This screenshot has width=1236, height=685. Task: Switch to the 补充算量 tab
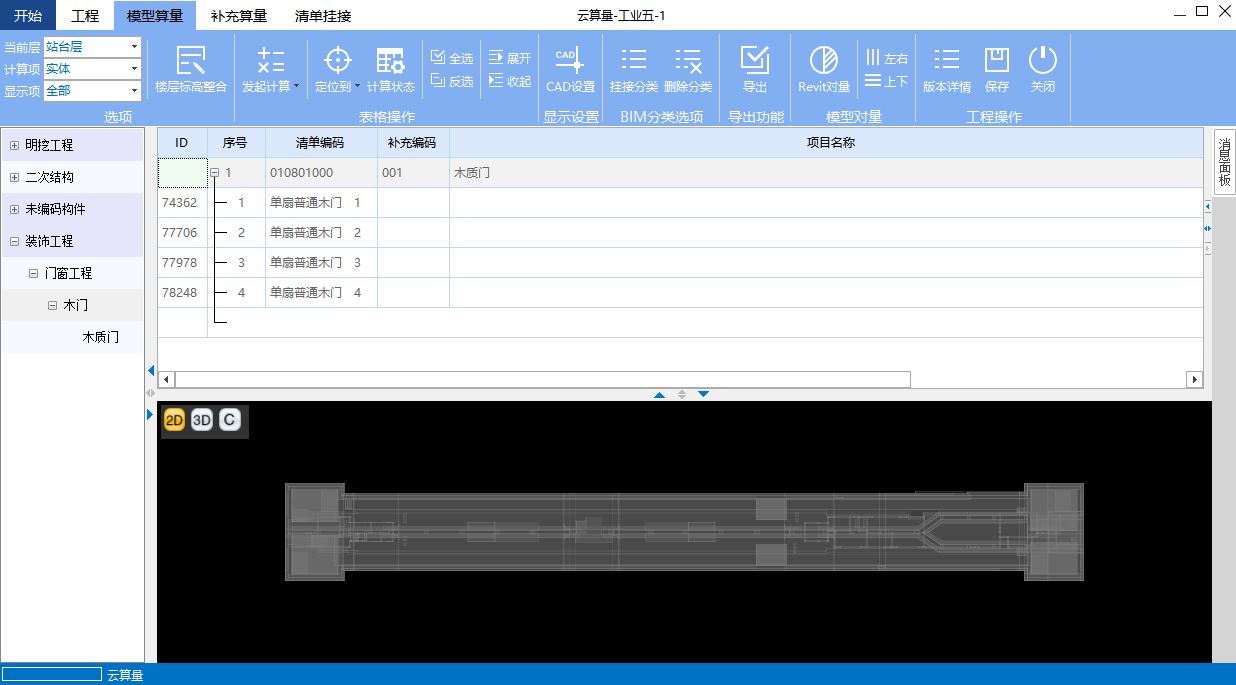pyautogui.click(x=238, y=16)
